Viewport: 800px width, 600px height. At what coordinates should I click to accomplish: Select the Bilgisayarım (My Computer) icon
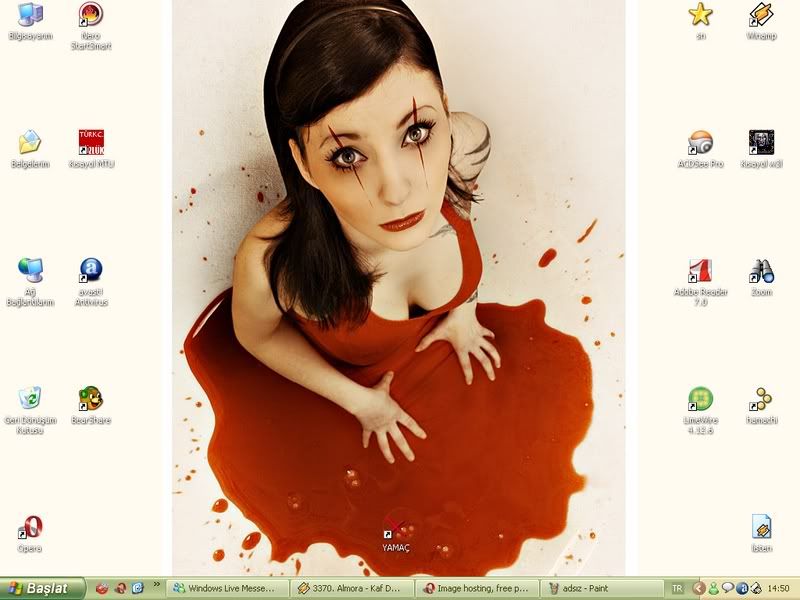coord(30,17)
